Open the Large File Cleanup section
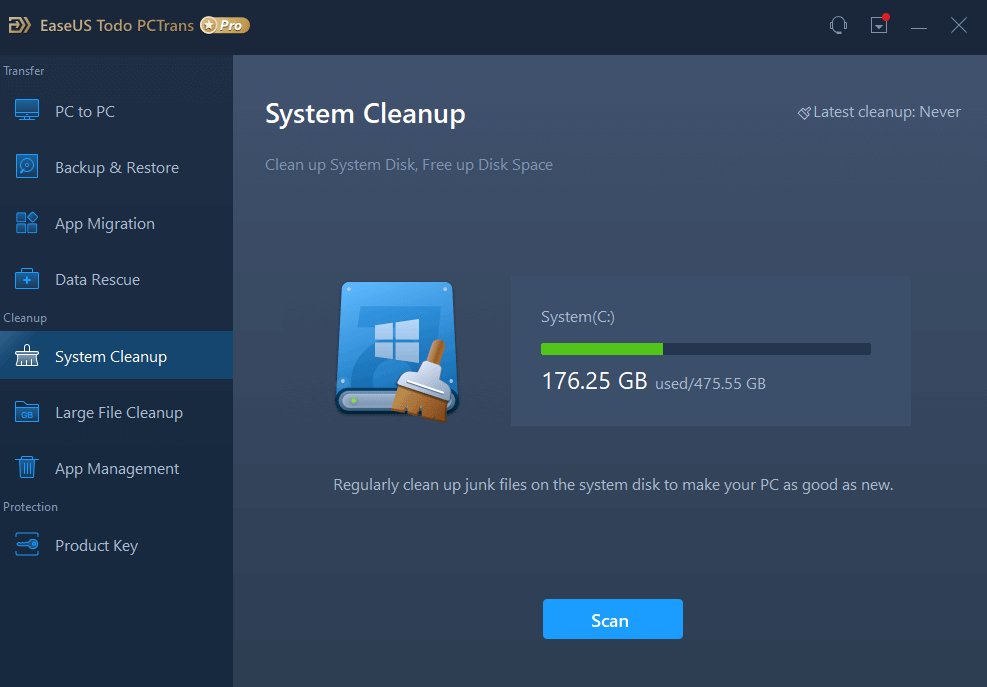This screenshot has height=687, width=987. [x=118, y=411]
